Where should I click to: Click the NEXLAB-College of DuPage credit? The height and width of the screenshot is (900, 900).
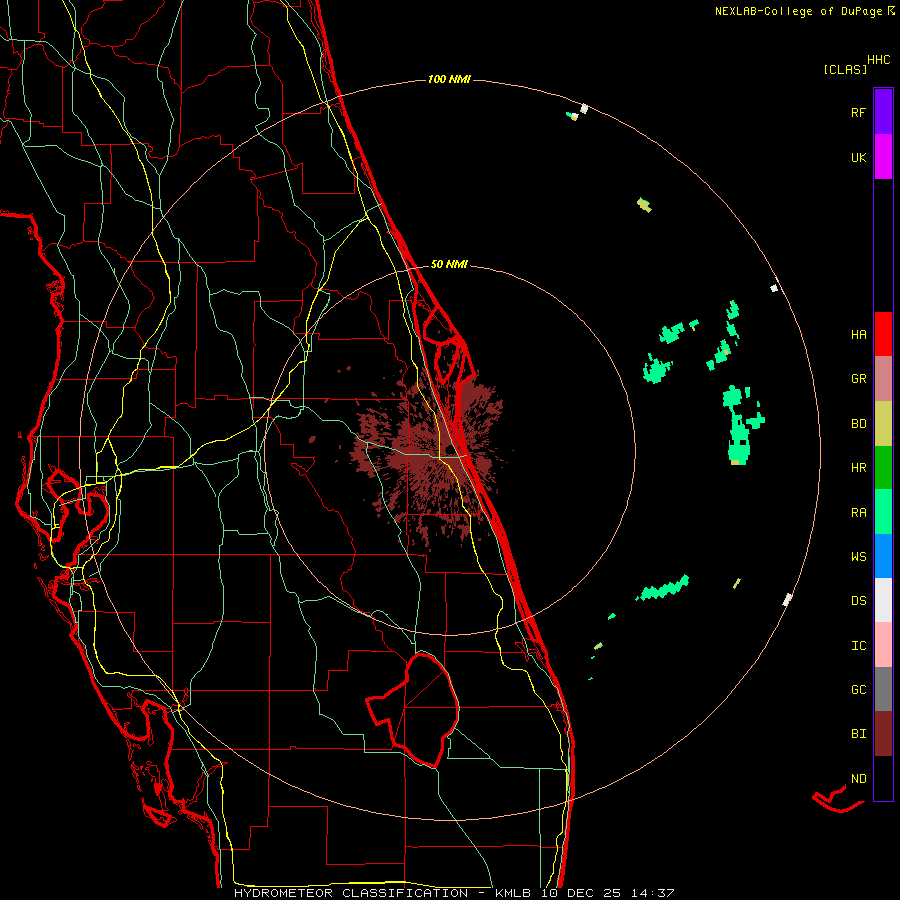(x=798, y=11)
